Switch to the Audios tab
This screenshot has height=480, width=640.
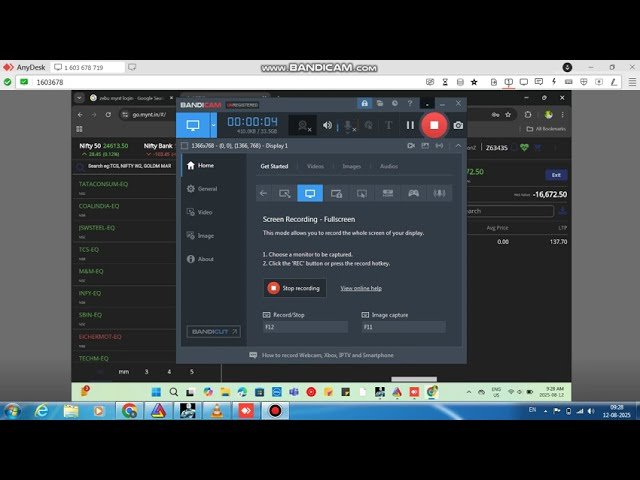389,166
